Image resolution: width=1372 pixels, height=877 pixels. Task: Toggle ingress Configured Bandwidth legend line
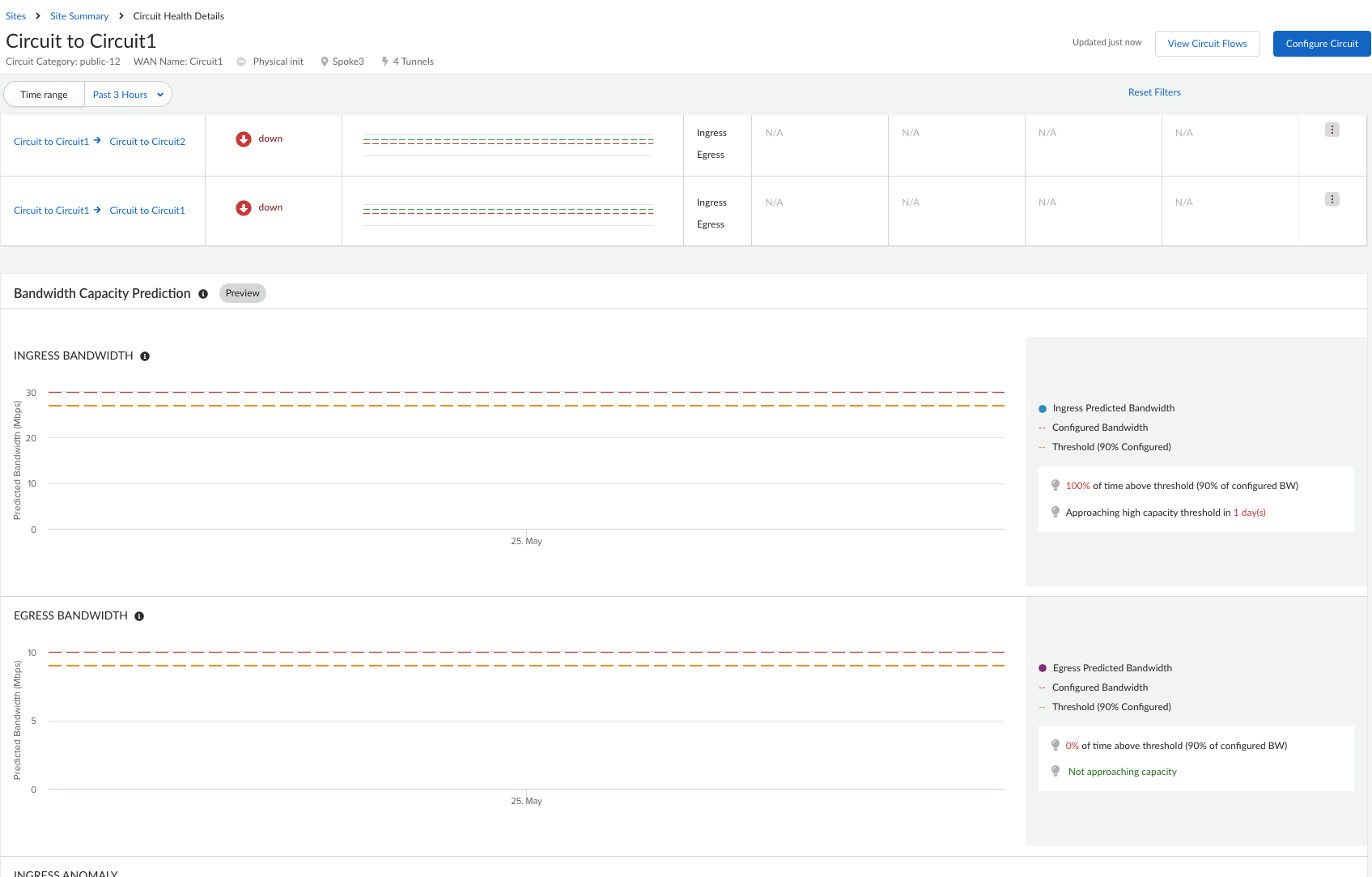pos(1099,428)
